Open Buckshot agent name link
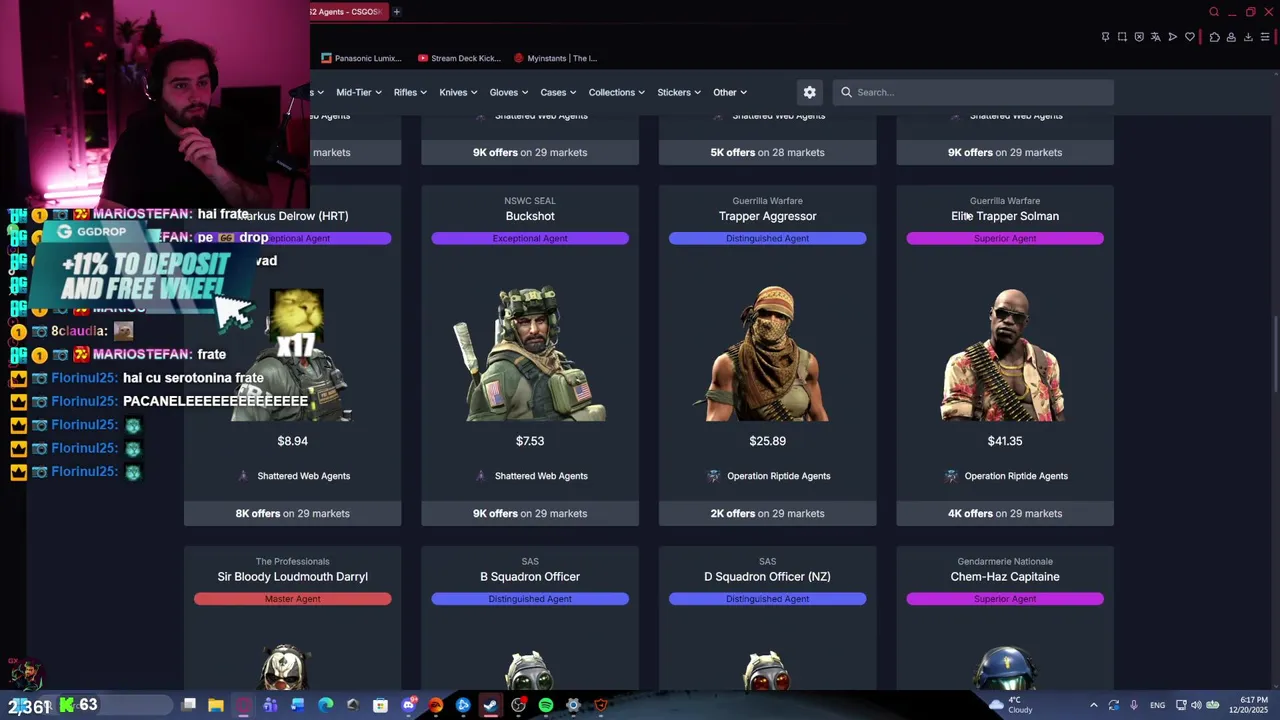 click(x=530, y=216)
